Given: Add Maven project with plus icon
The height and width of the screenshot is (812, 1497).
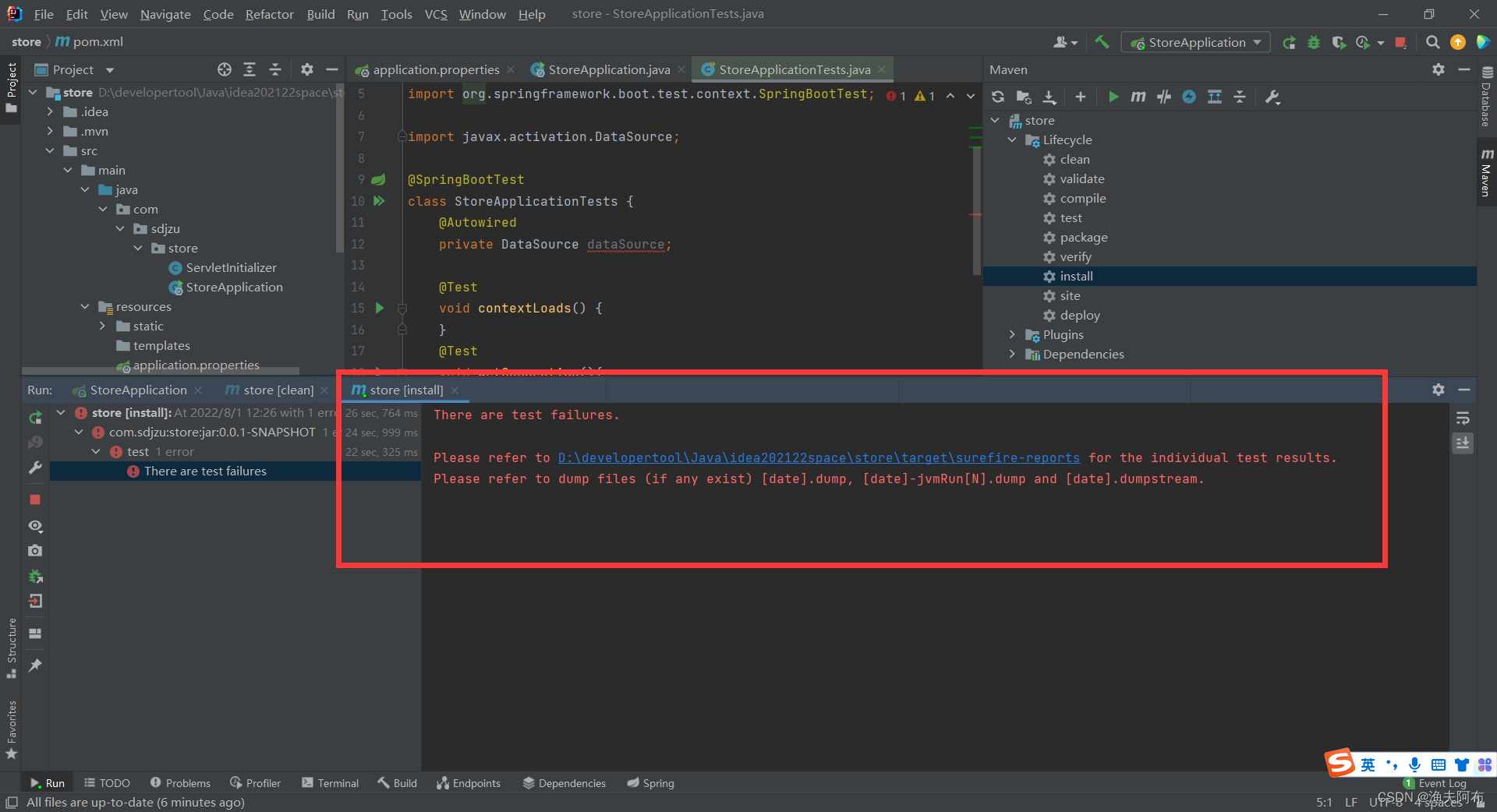Looking at the screenshot, I should click(1080, 97).
